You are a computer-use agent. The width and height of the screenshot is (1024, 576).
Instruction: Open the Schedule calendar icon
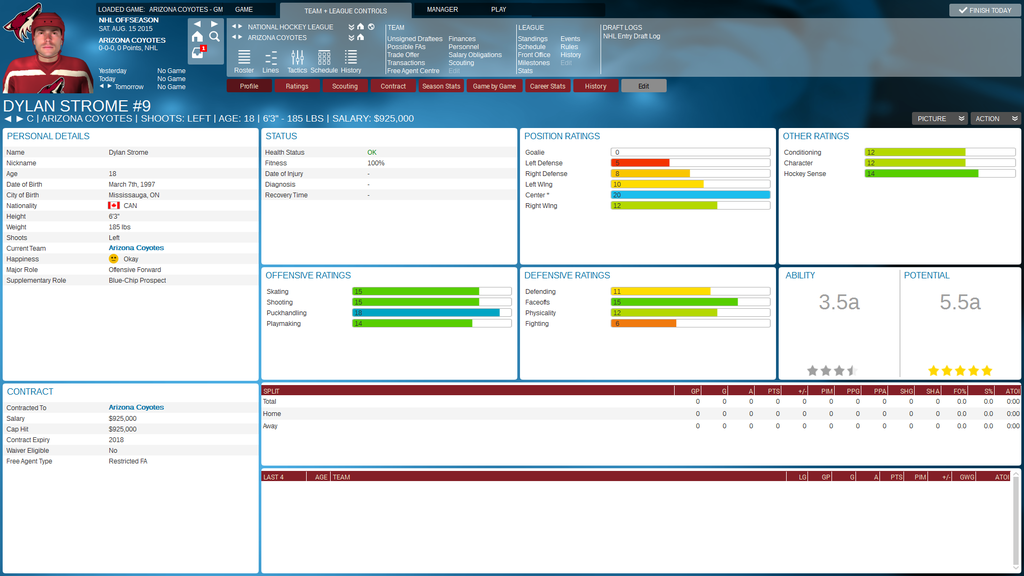coord(324,61)
